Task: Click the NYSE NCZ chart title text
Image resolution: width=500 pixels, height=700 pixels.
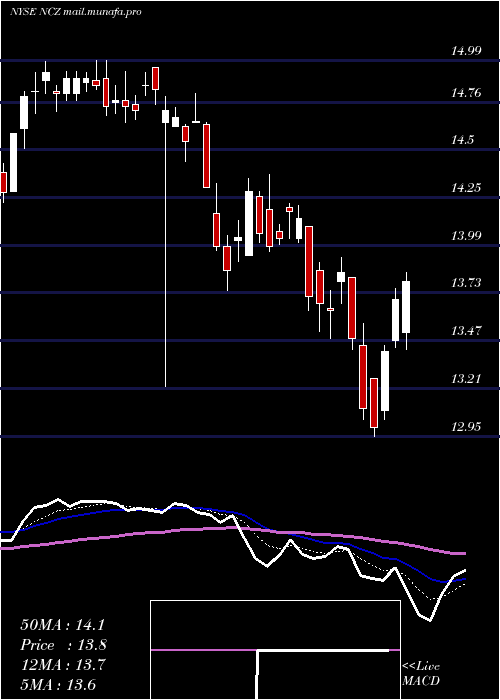Action: (75, 12)
